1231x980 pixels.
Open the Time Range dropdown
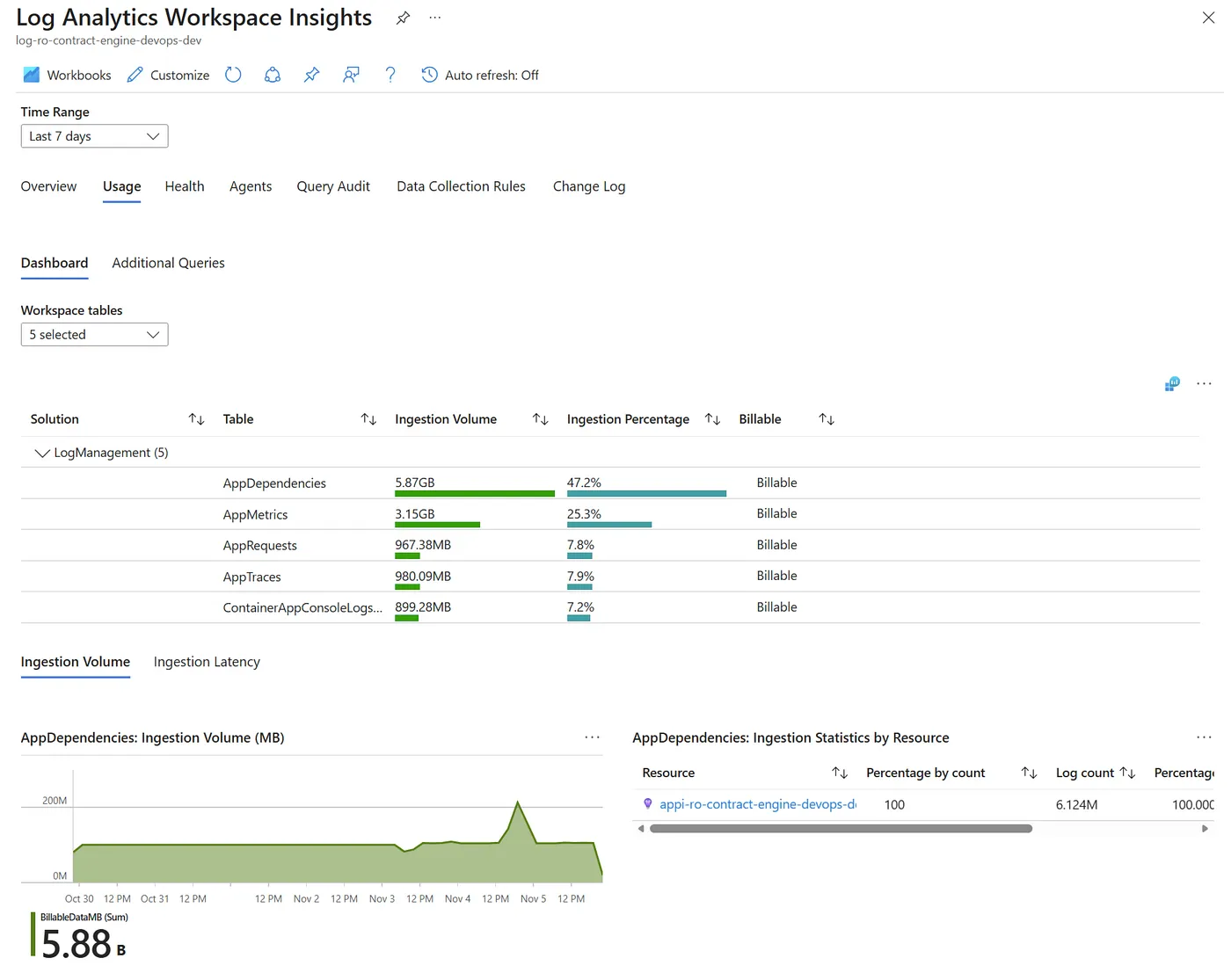coord(94,136)
